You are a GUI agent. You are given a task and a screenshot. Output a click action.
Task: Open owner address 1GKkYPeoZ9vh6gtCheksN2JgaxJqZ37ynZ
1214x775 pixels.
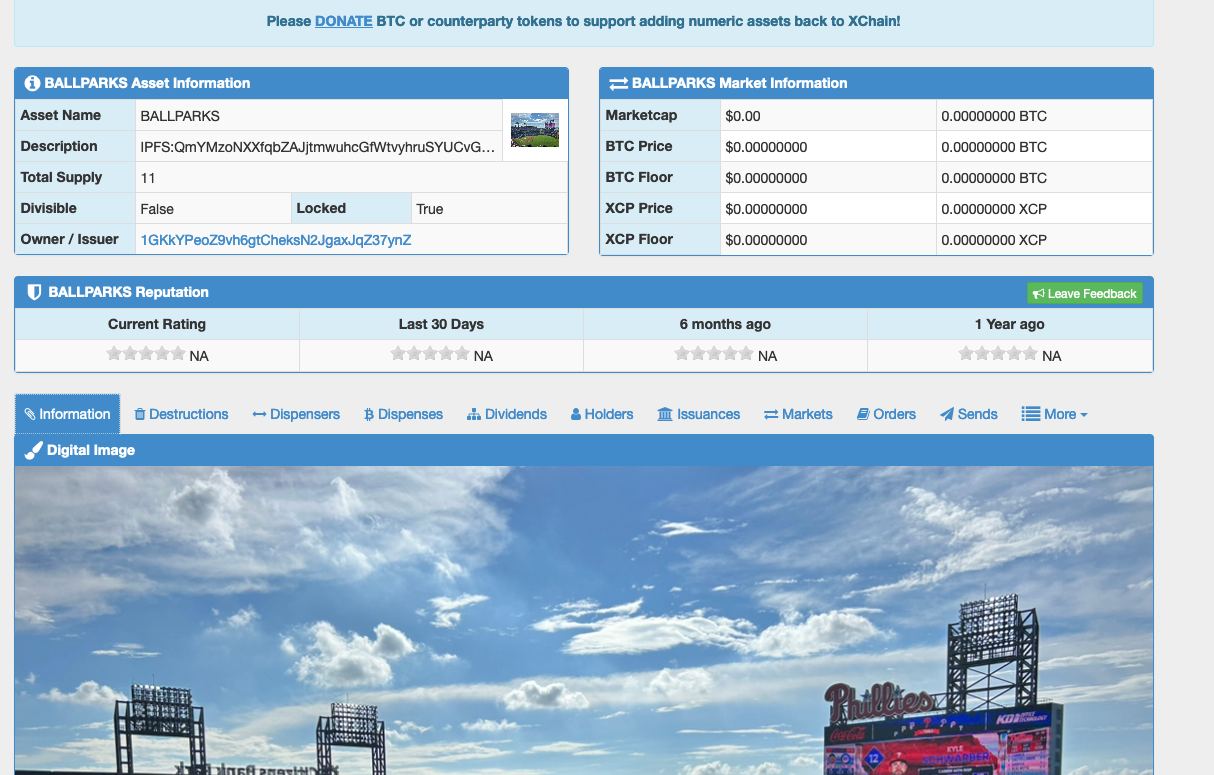click(x=276, y=240)
